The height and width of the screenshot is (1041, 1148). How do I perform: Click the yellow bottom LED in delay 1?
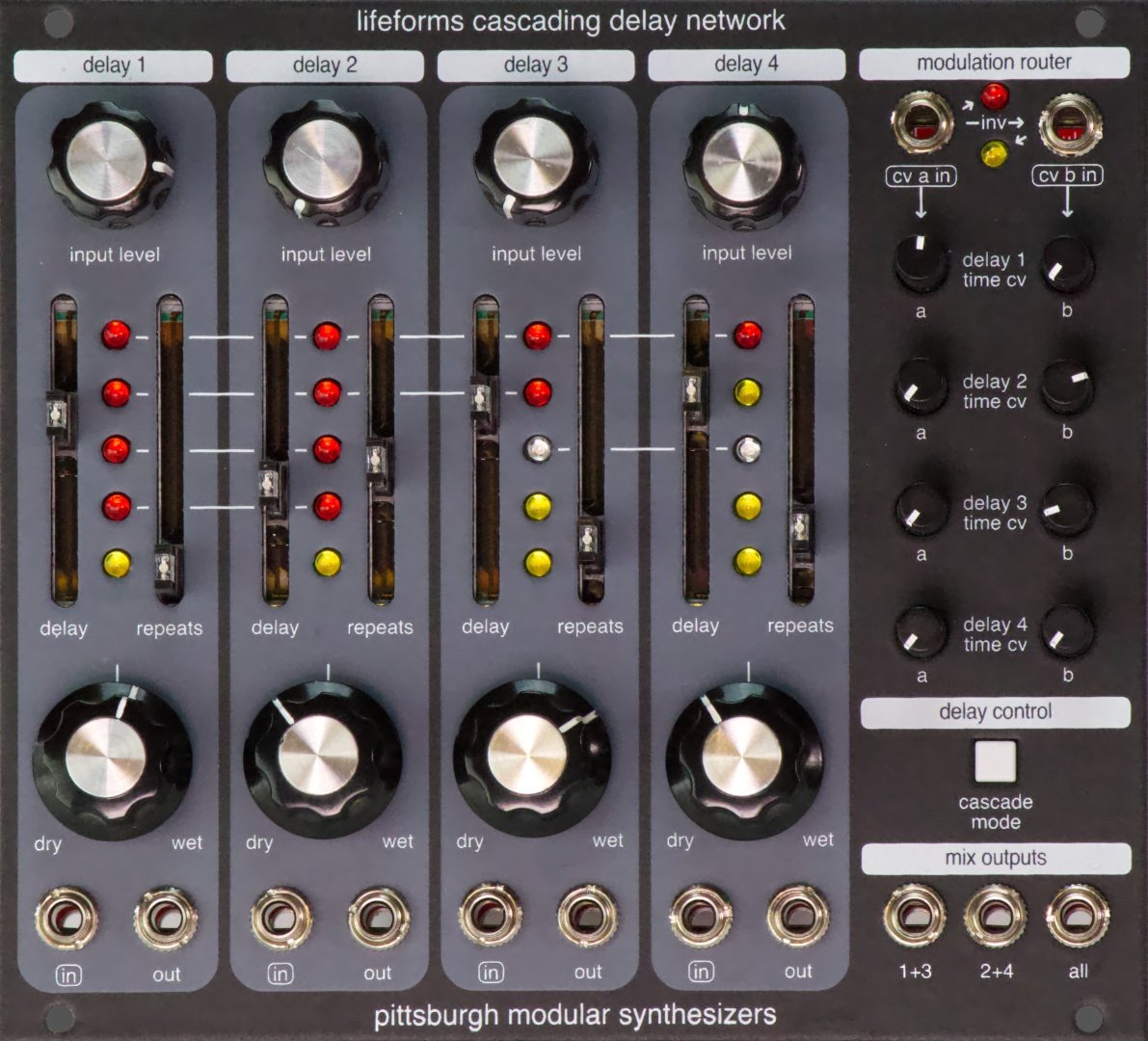click(x=117, y=563)
